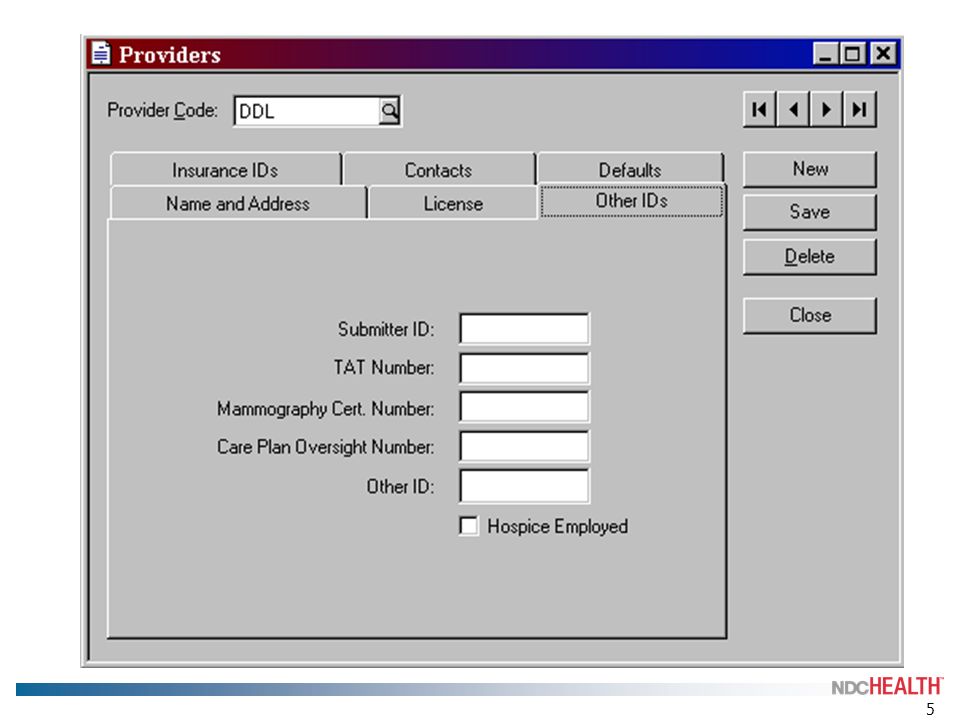Switch to the Insurance IDs tab
Image resolution: width=960 pixels, height=720 pixels.
[225, 170]
